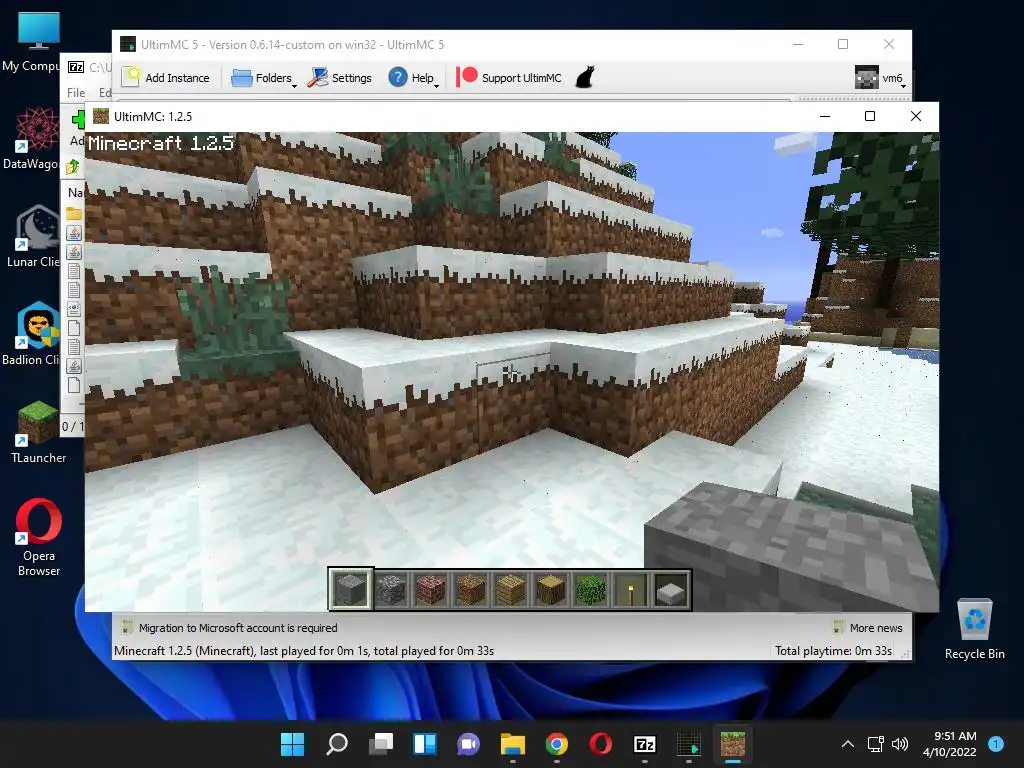Click the green Add icon in 7-Zip window

pos(78,119)
